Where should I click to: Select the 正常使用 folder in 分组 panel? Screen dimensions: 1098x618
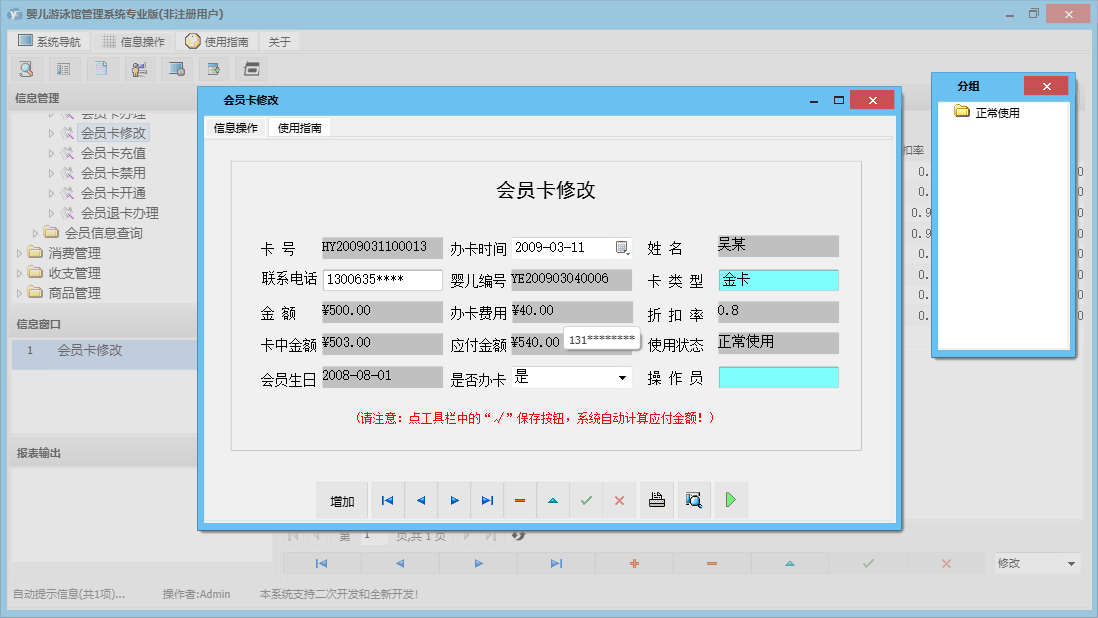pos(984,112)
